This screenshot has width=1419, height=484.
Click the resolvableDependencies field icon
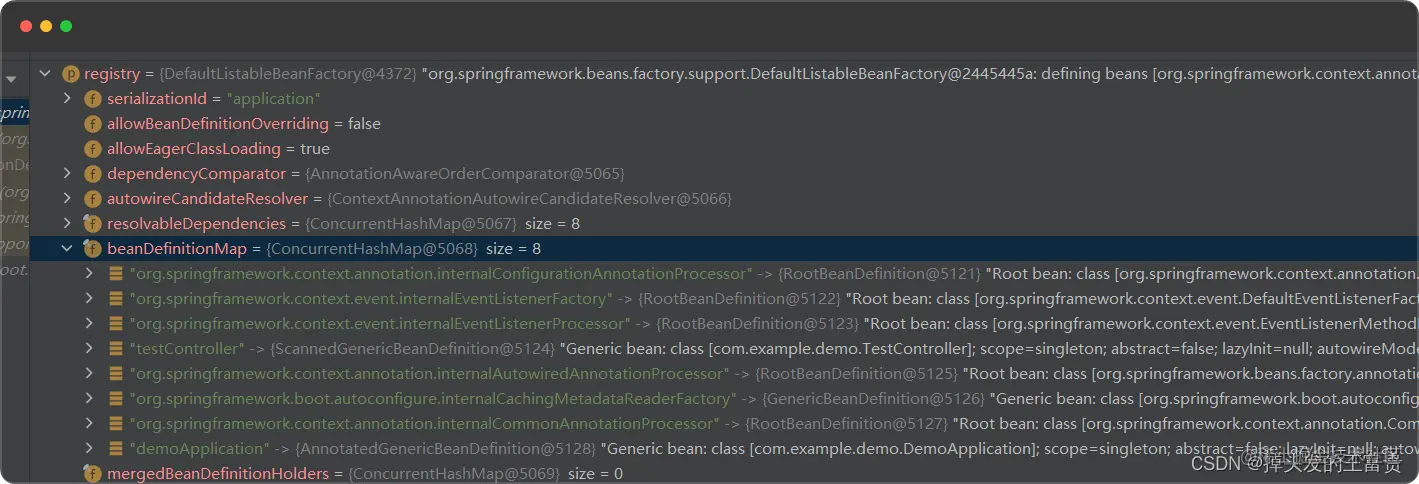(x=93, y=224)
